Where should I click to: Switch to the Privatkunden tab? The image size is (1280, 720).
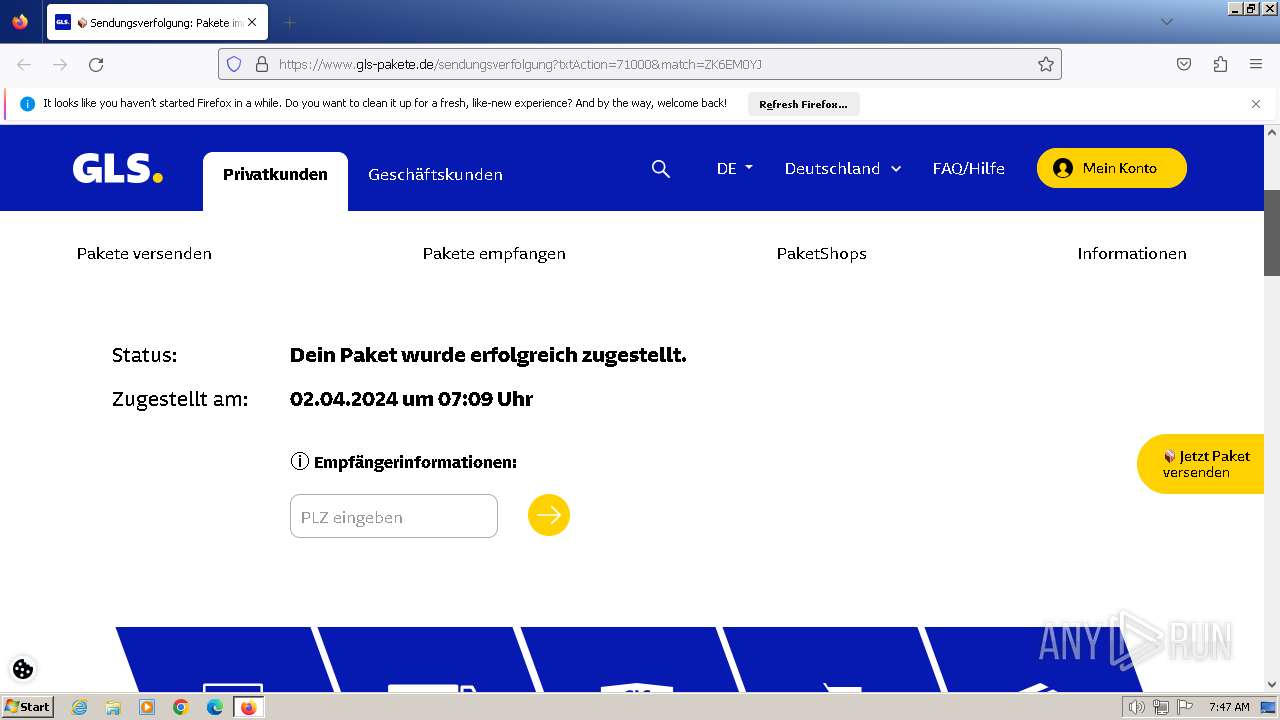pos(275,175)
